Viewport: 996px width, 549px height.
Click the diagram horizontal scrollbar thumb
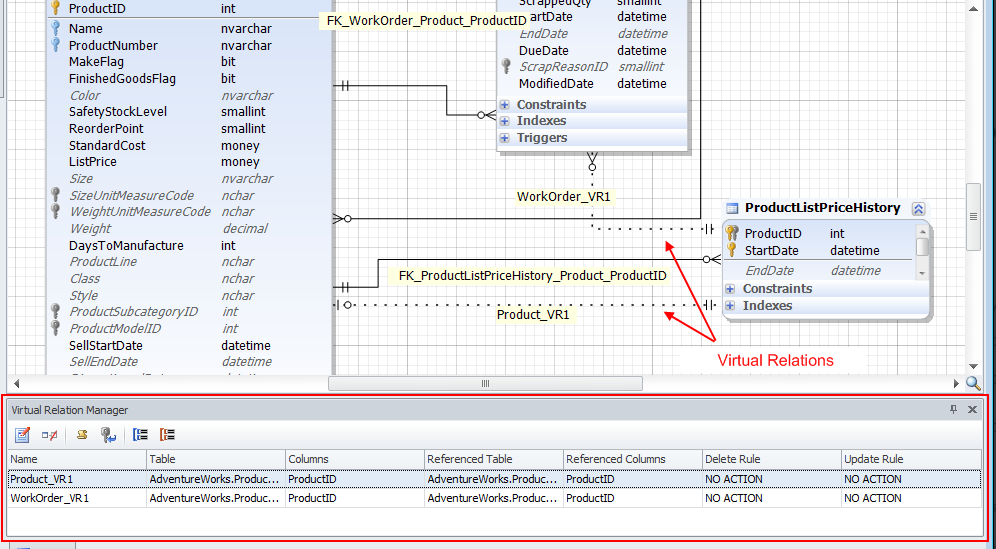485,383
